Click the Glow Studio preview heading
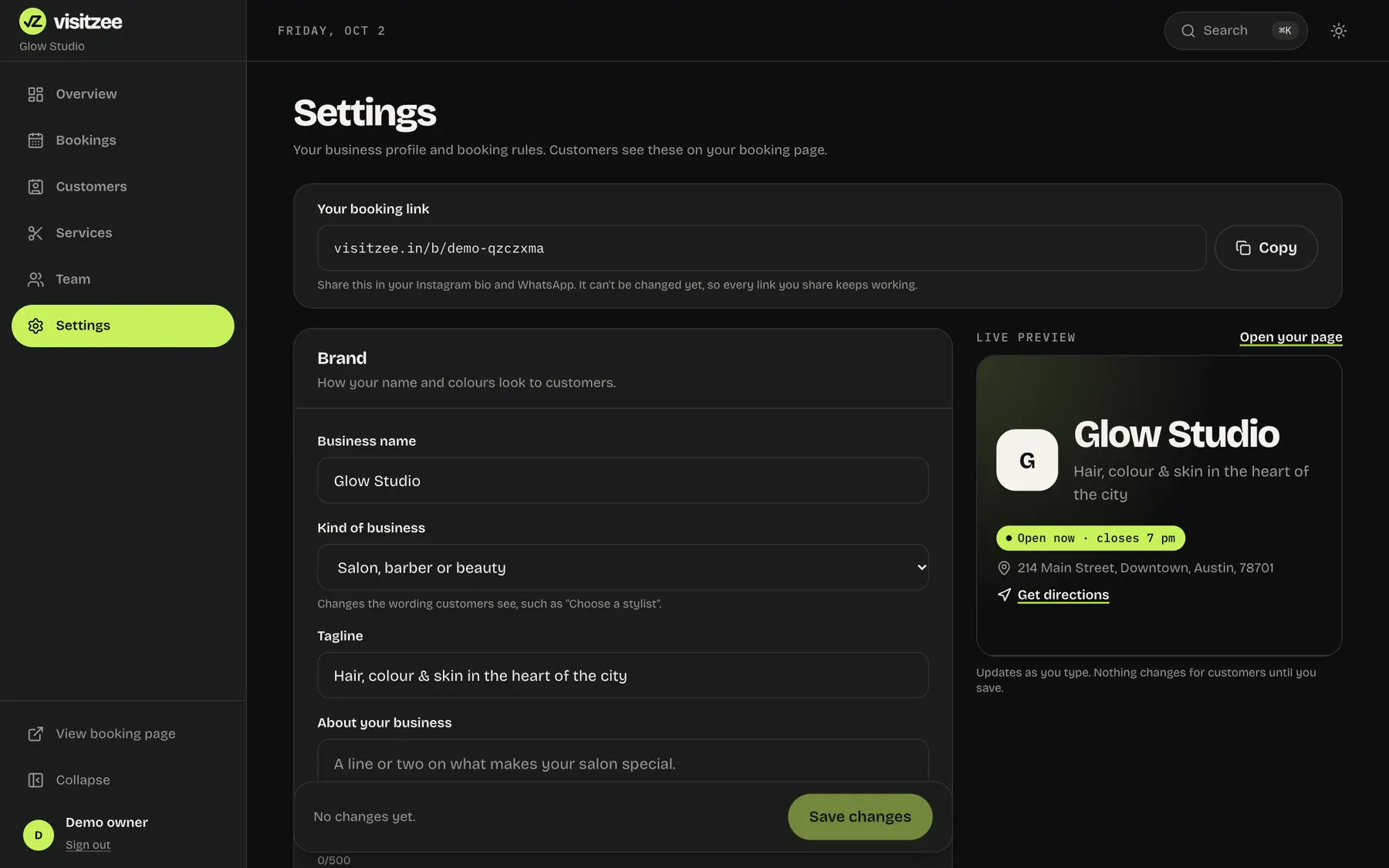This screenshot has height=868, width=1389. pyautogui.click(x=1176, y=434)
